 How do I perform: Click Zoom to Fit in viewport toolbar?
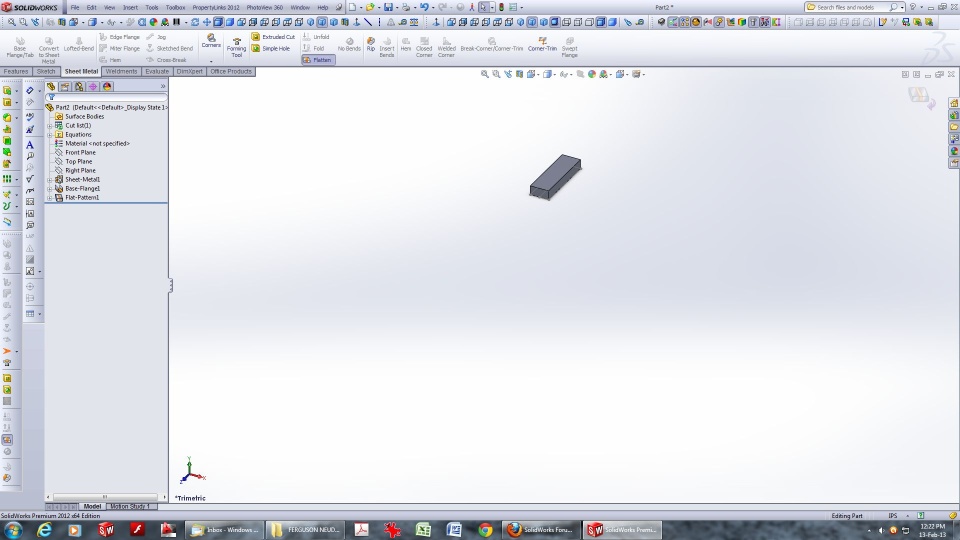pyautogui.click(x=485, y=74)
